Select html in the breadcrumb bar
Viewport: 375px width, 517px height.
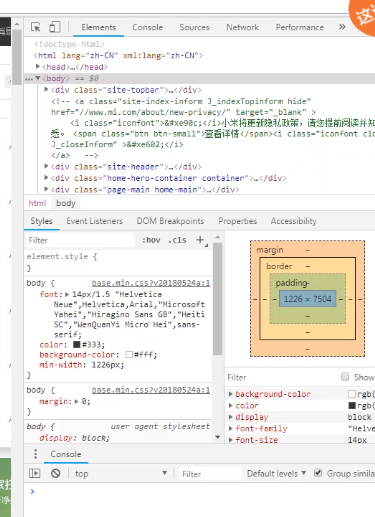click(37, 203)
